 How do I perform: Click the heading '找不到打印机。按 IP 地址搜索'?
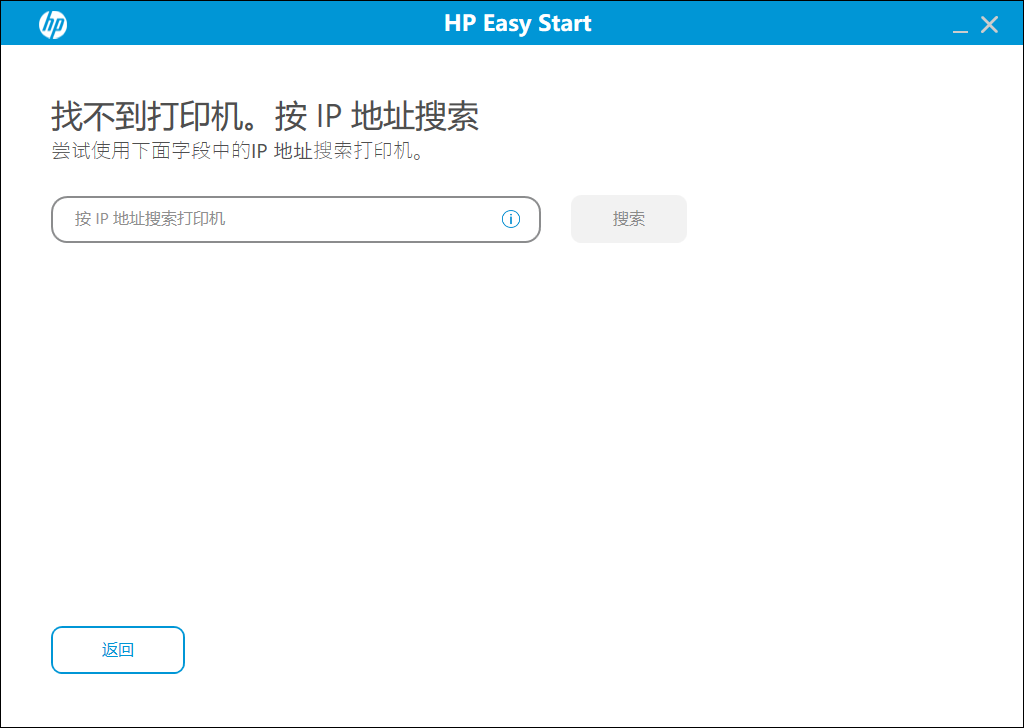click(x=265, y=117)
